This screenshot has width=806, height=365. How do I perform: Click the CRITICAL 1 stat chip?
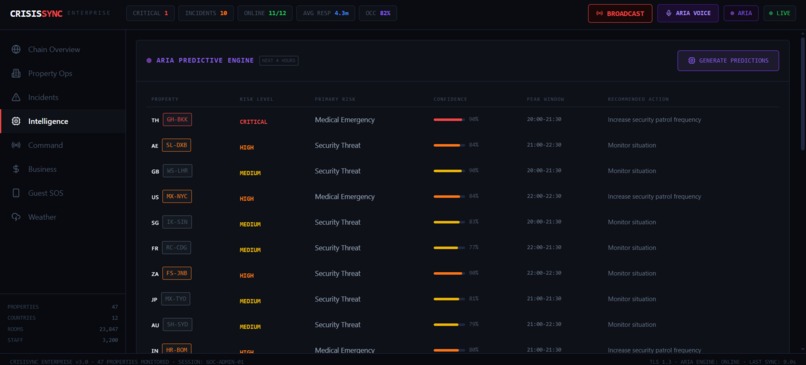(150, 13)
